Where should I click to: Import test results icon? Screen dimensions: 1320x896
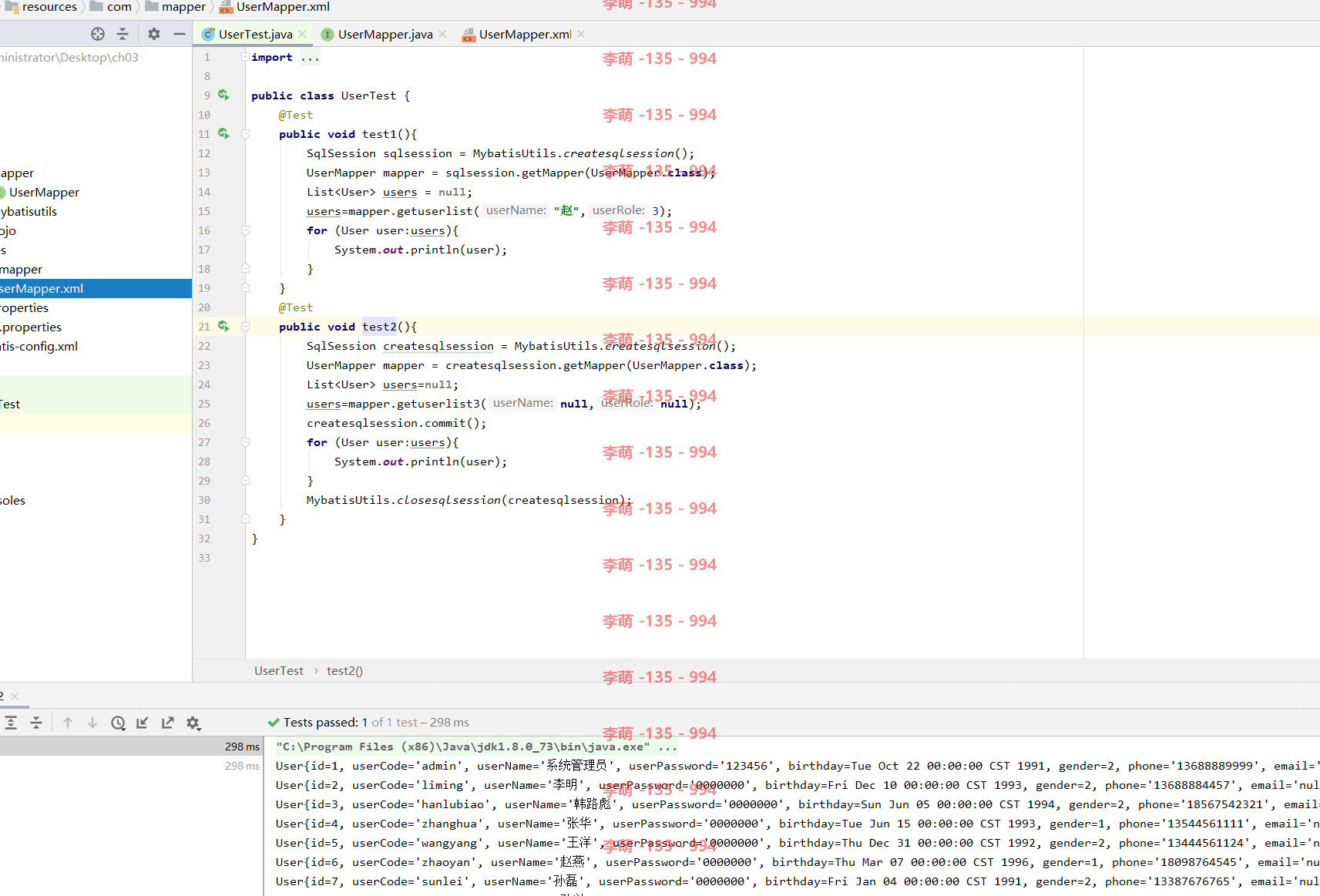[x=143, y=723]
